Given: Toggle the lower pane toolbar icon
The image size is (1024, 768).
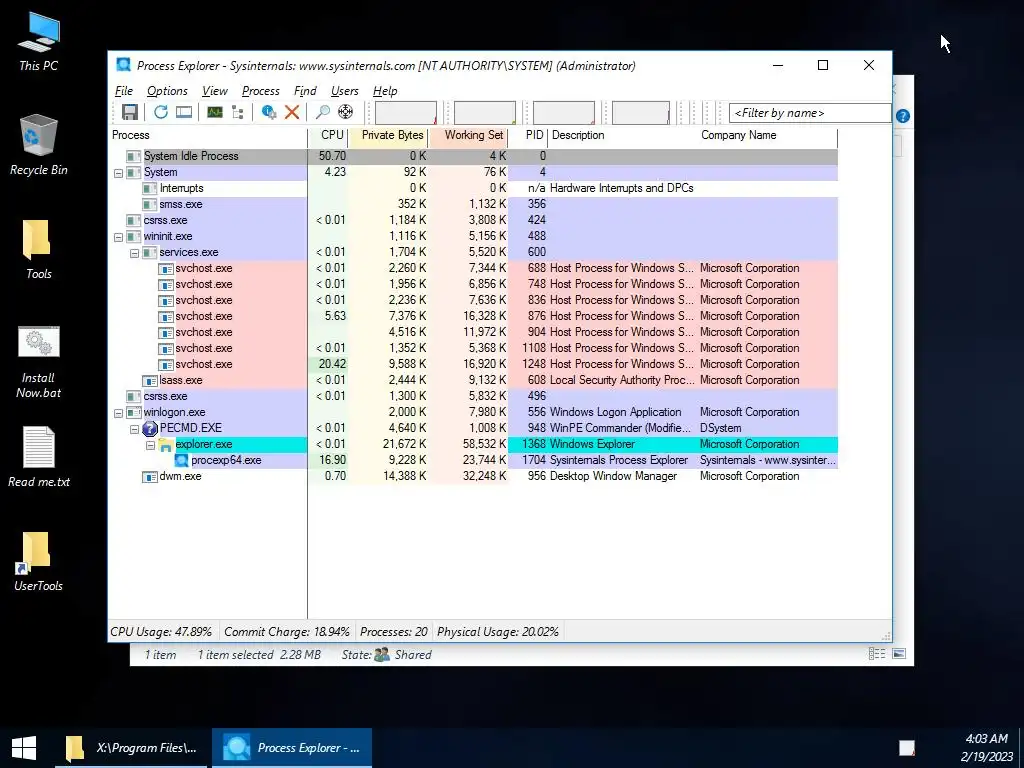Looking at the screenshot, I should (184, 112).
